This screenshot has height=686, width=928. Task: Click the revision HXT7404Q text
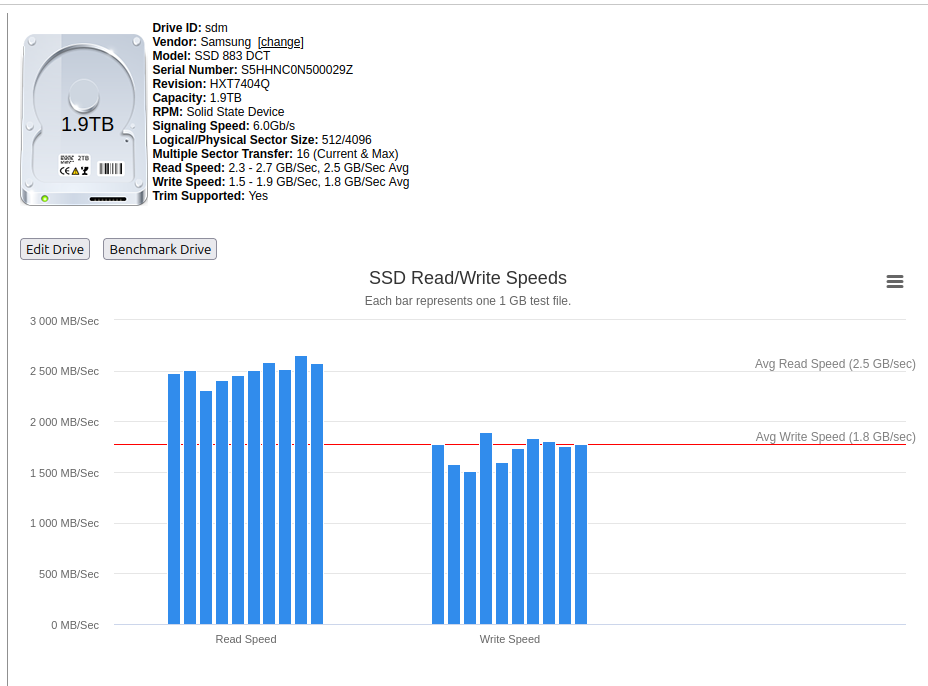[x=239, y=84]
